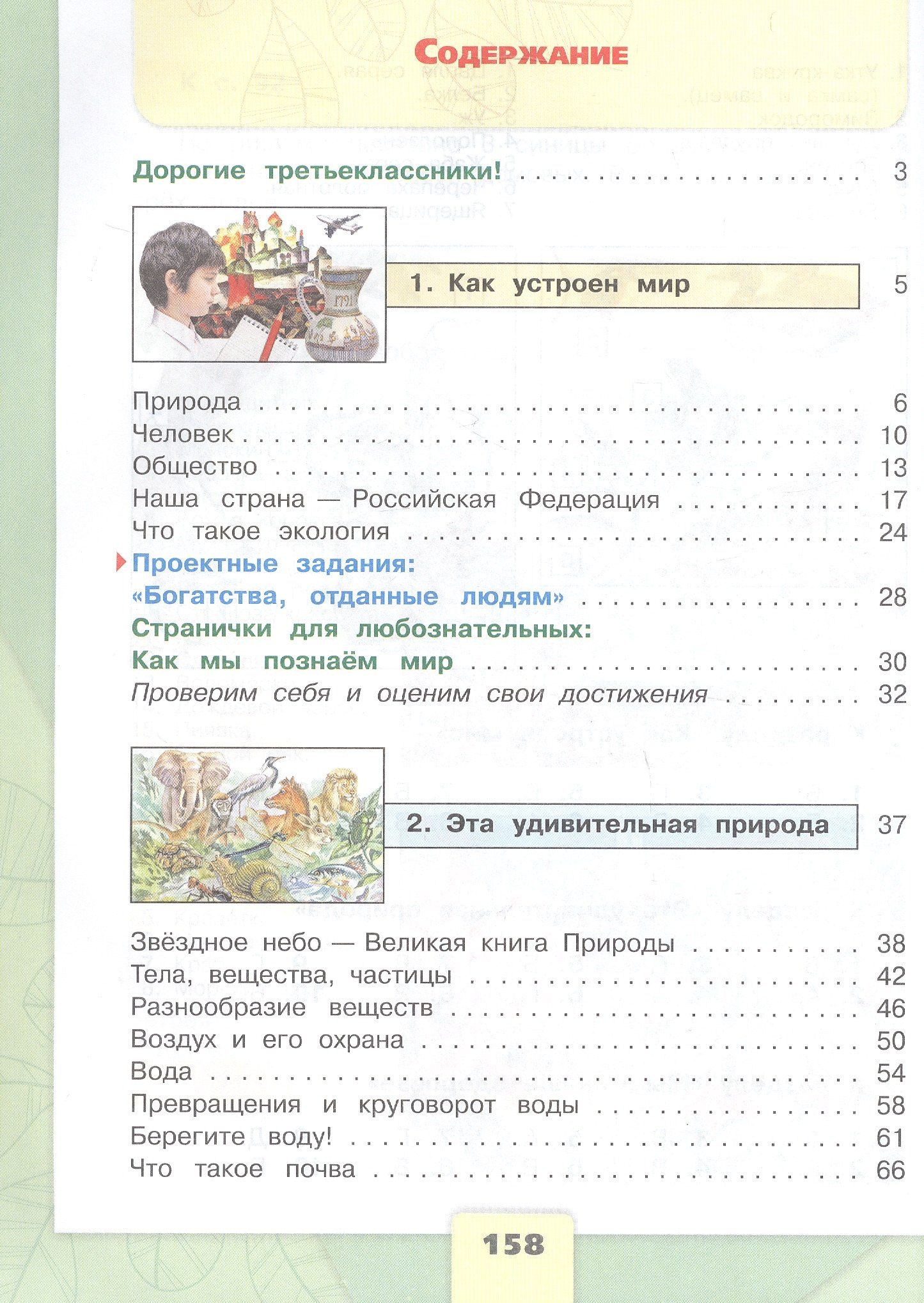924x1303 pixels.
Task: Click section title '1. Как устроен мир'
Action: point(550,283)
